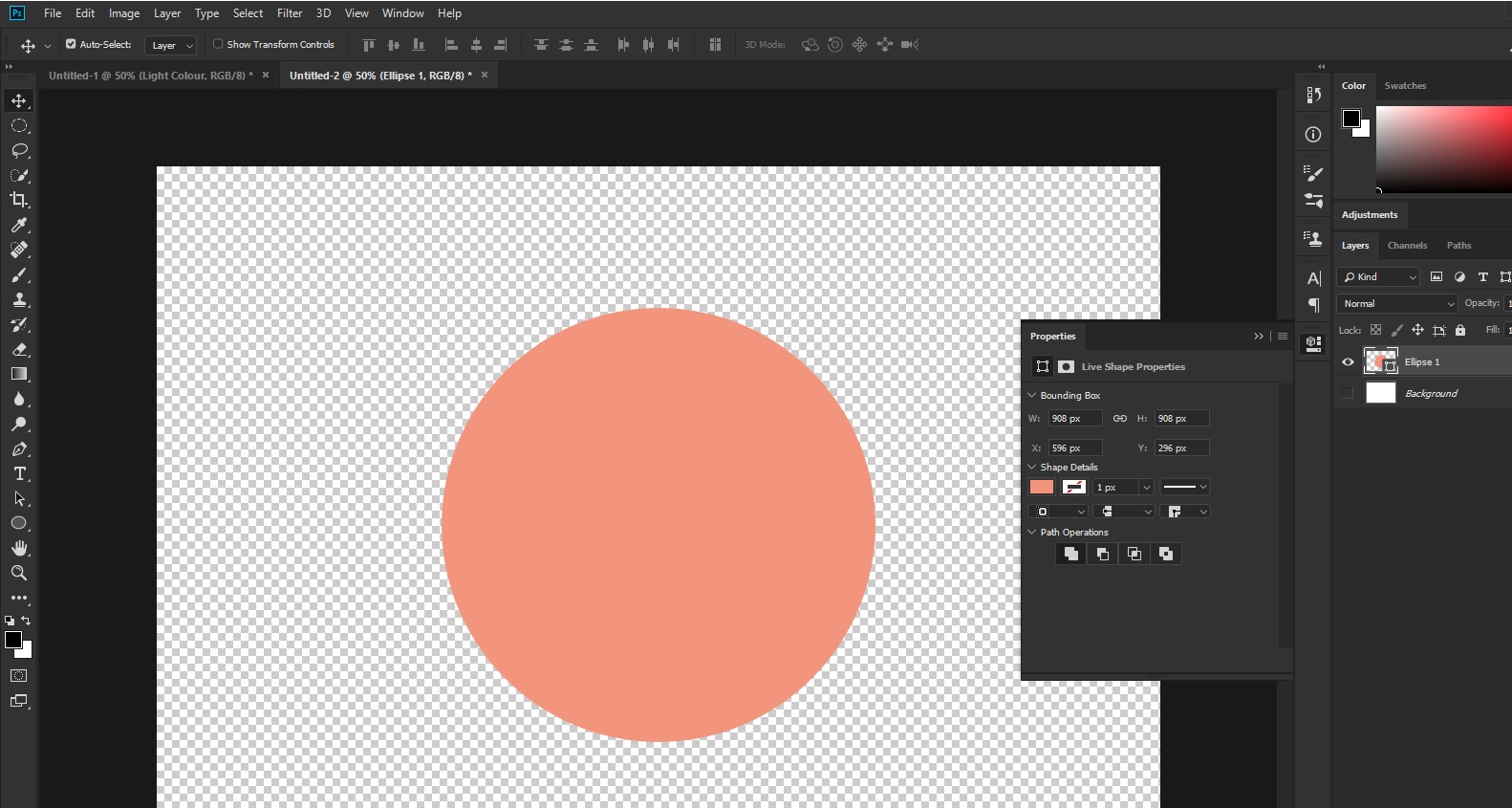
Task: Toggle lock all for layer
Action: (1459, 330)
